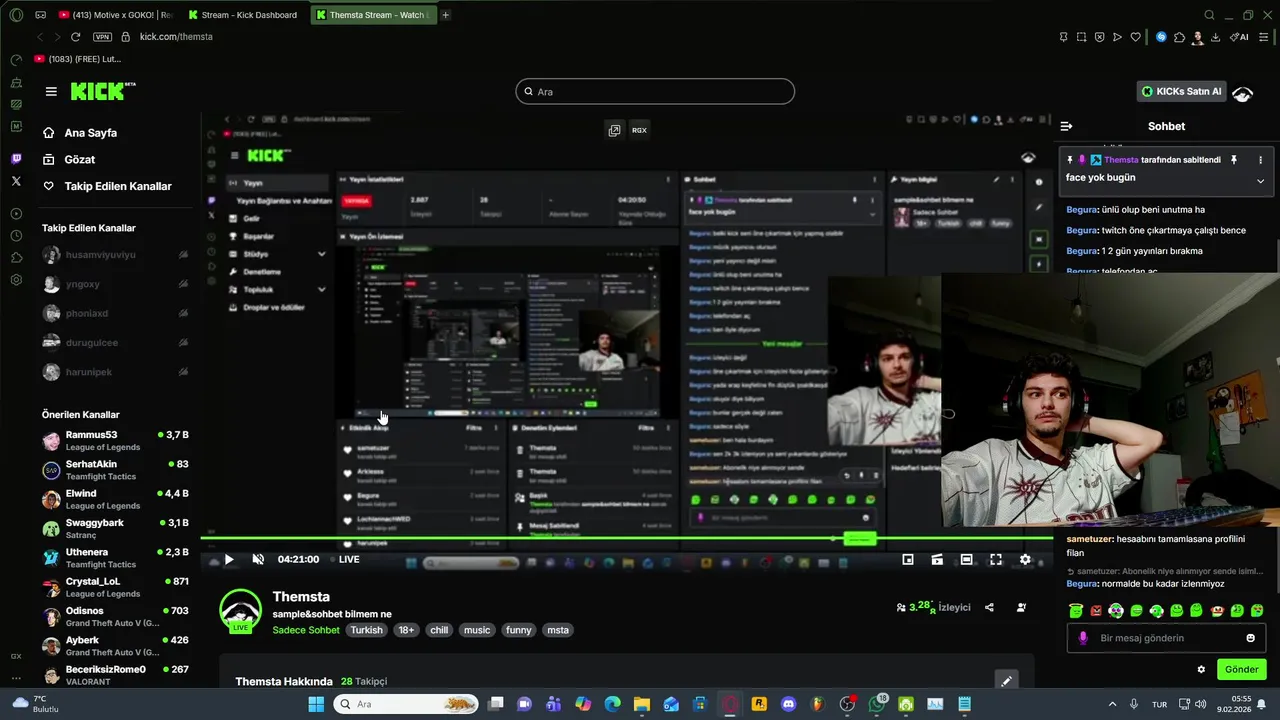Click the stream progress bar
This screenshot has width=1280, height=720.
click(626, 539)
